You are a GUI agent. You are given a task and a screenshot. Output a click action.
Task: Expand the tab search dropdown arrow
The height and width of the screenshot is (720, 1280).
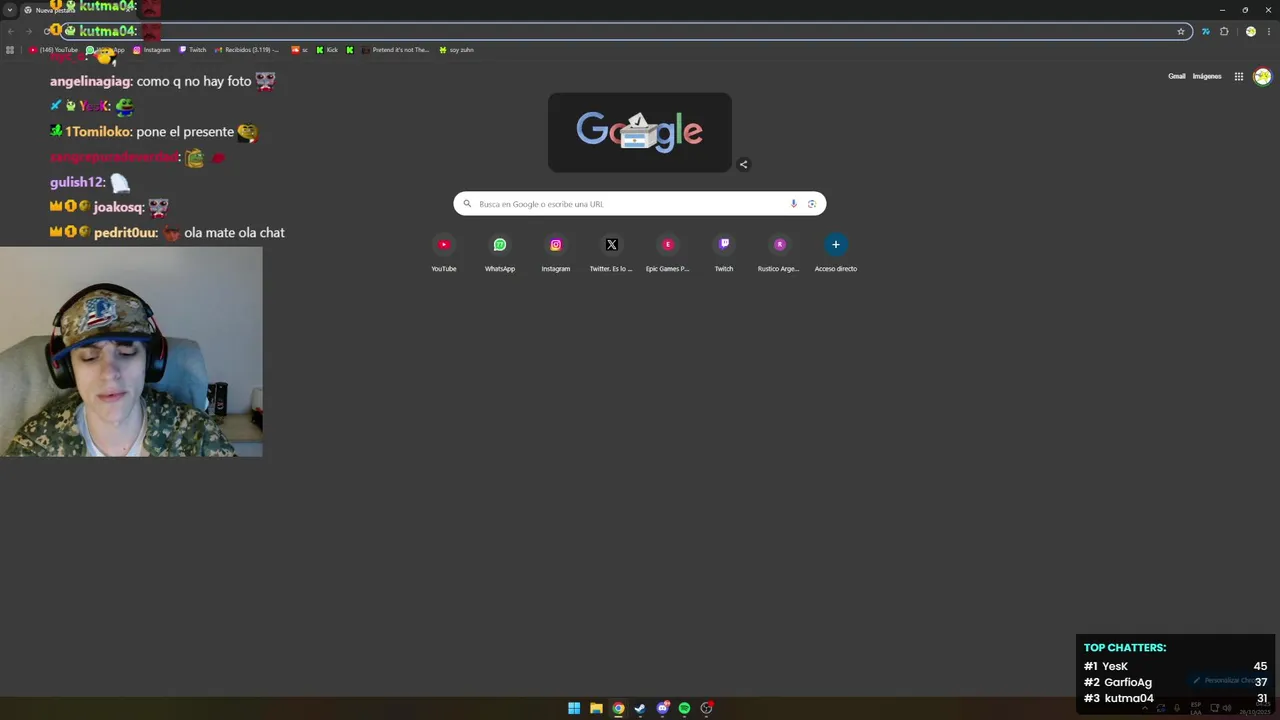click(x=10, y=10)
